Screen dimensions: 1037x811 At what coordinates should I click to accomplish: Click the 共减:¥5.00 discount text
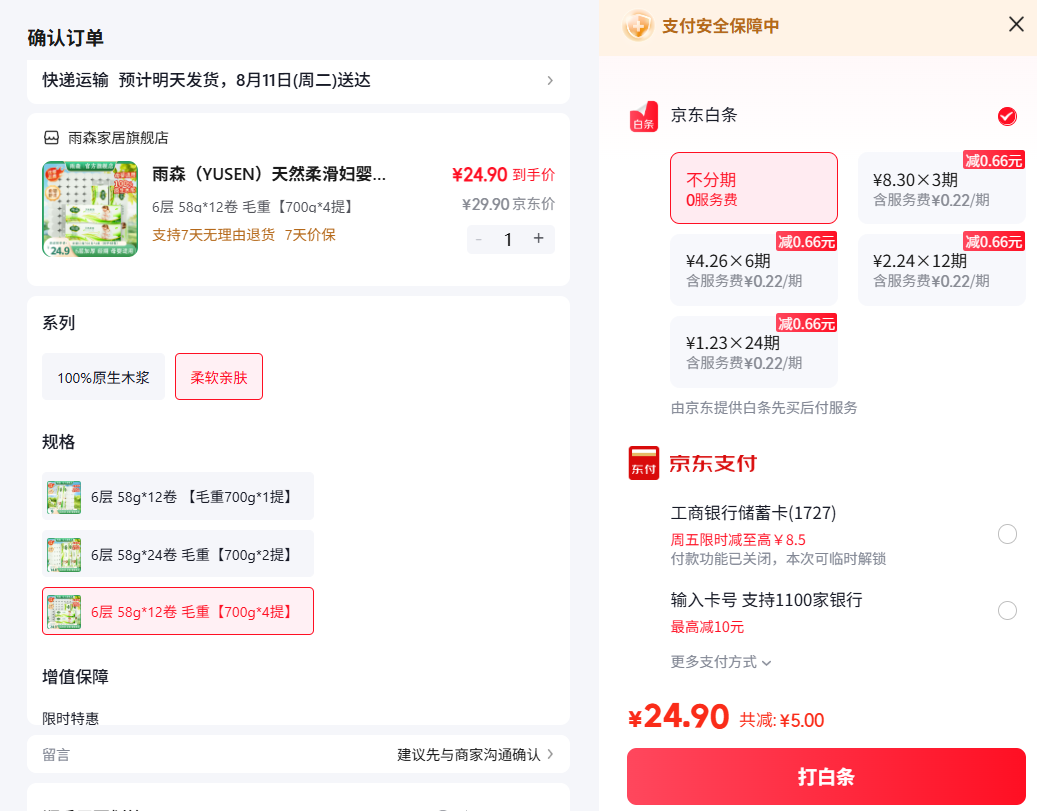pyautogui.click(x=782, y=720)
